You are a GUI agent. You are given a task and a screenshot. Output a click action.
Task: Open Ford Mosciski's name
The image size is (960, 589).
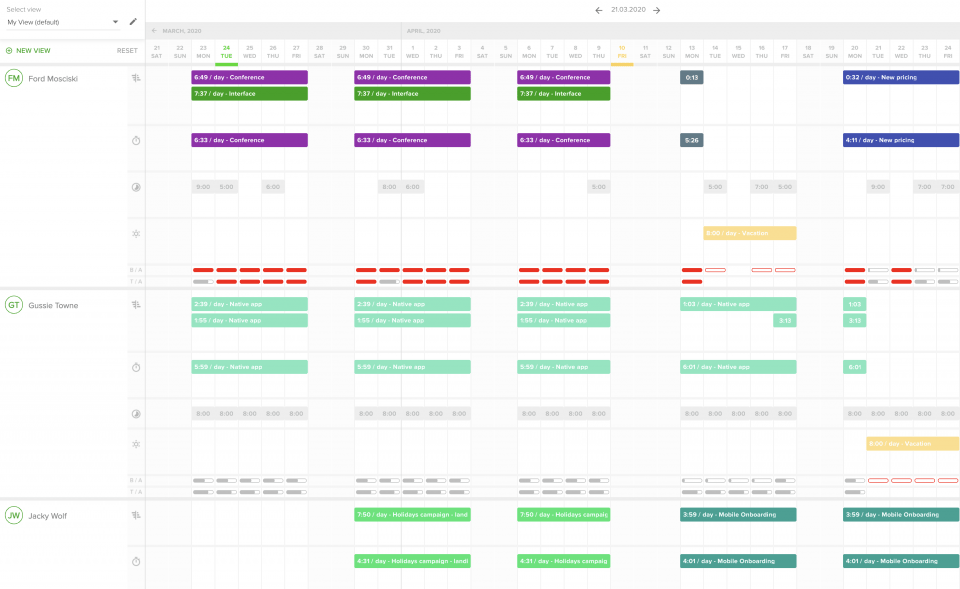53,79
